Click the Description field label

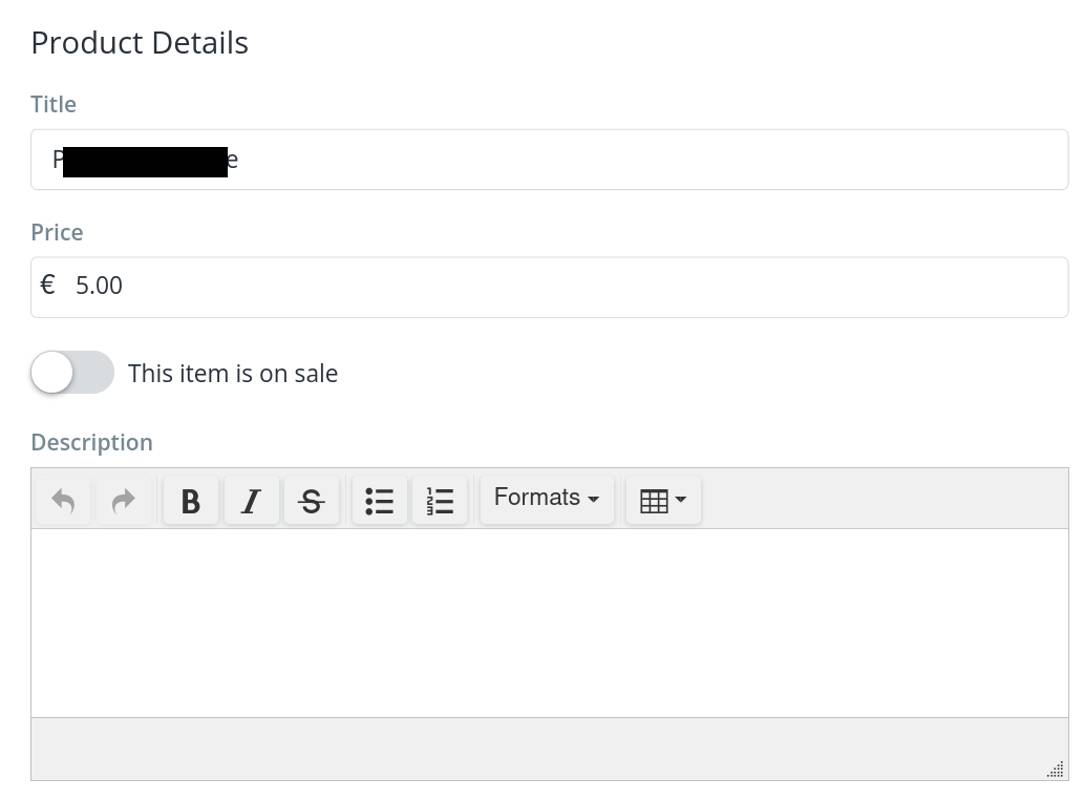[92, 442]
